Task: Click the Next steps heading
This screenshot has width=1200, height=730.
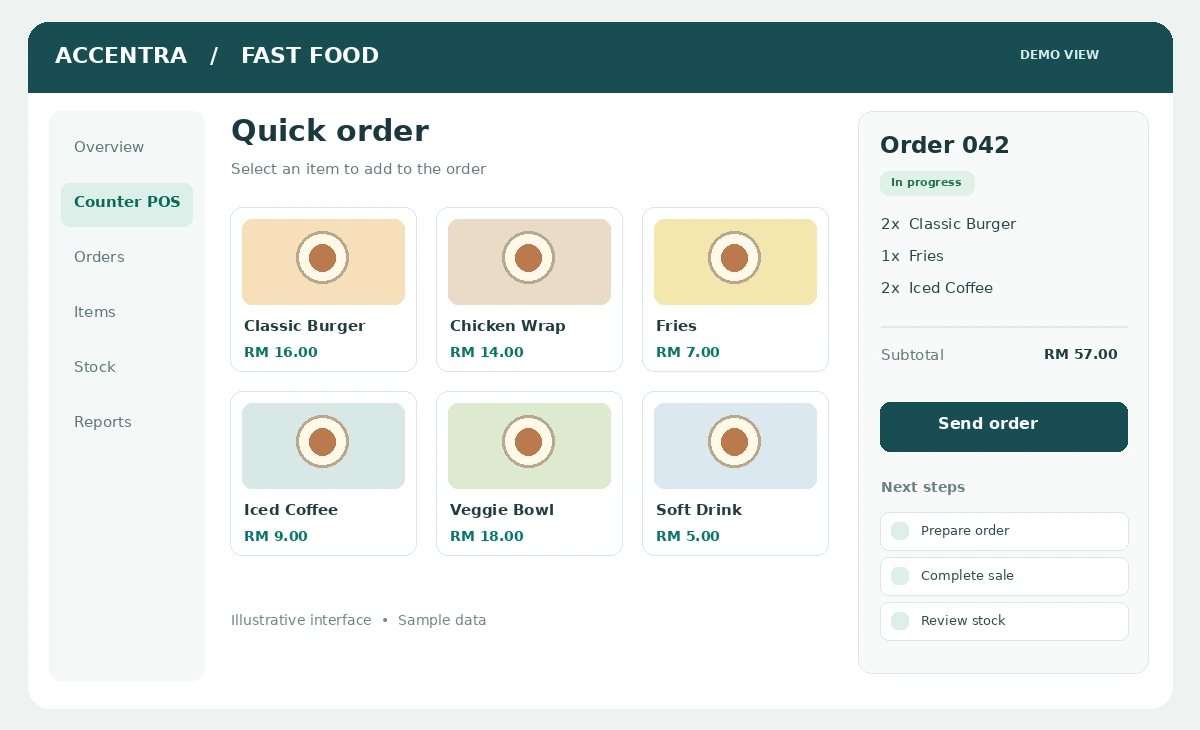Action: tap(923, 488)
